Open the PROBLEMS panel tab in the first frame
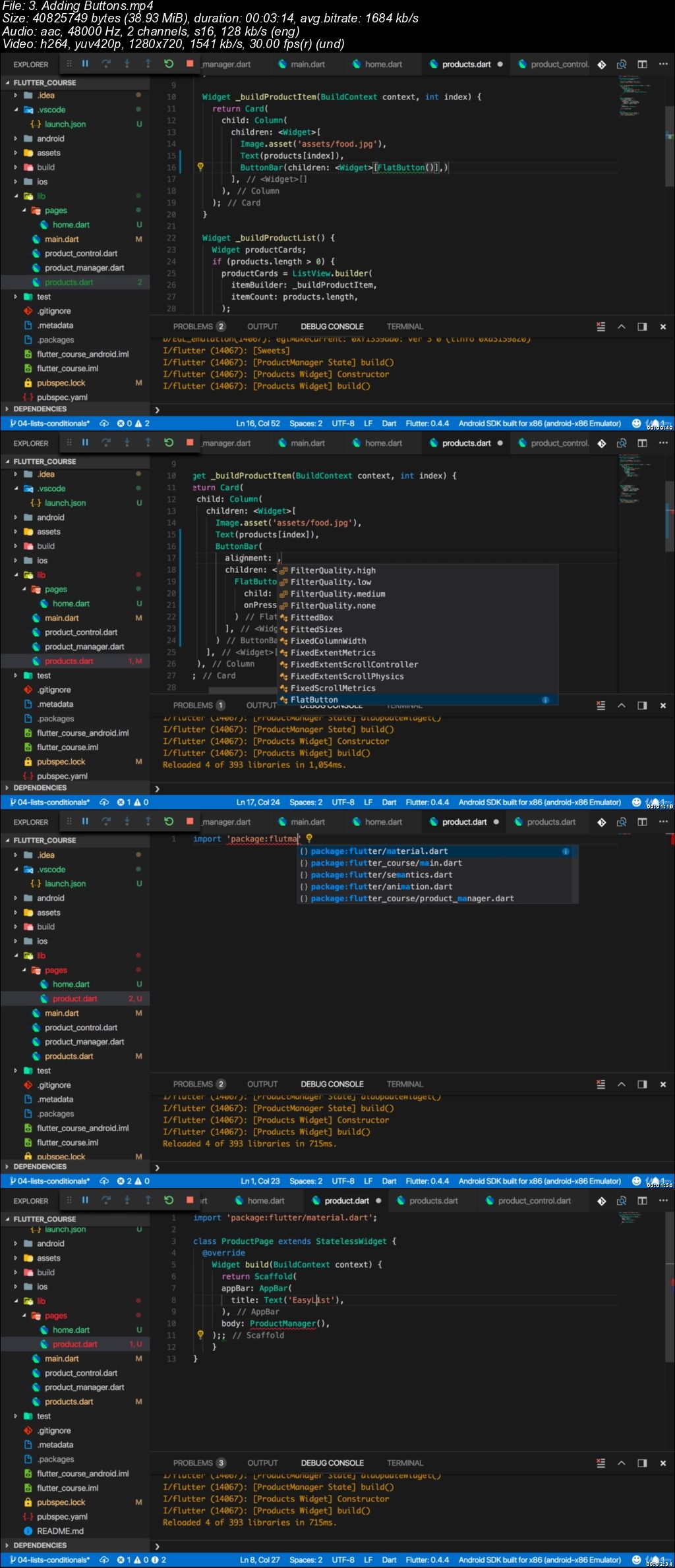 tap(199, 327)
